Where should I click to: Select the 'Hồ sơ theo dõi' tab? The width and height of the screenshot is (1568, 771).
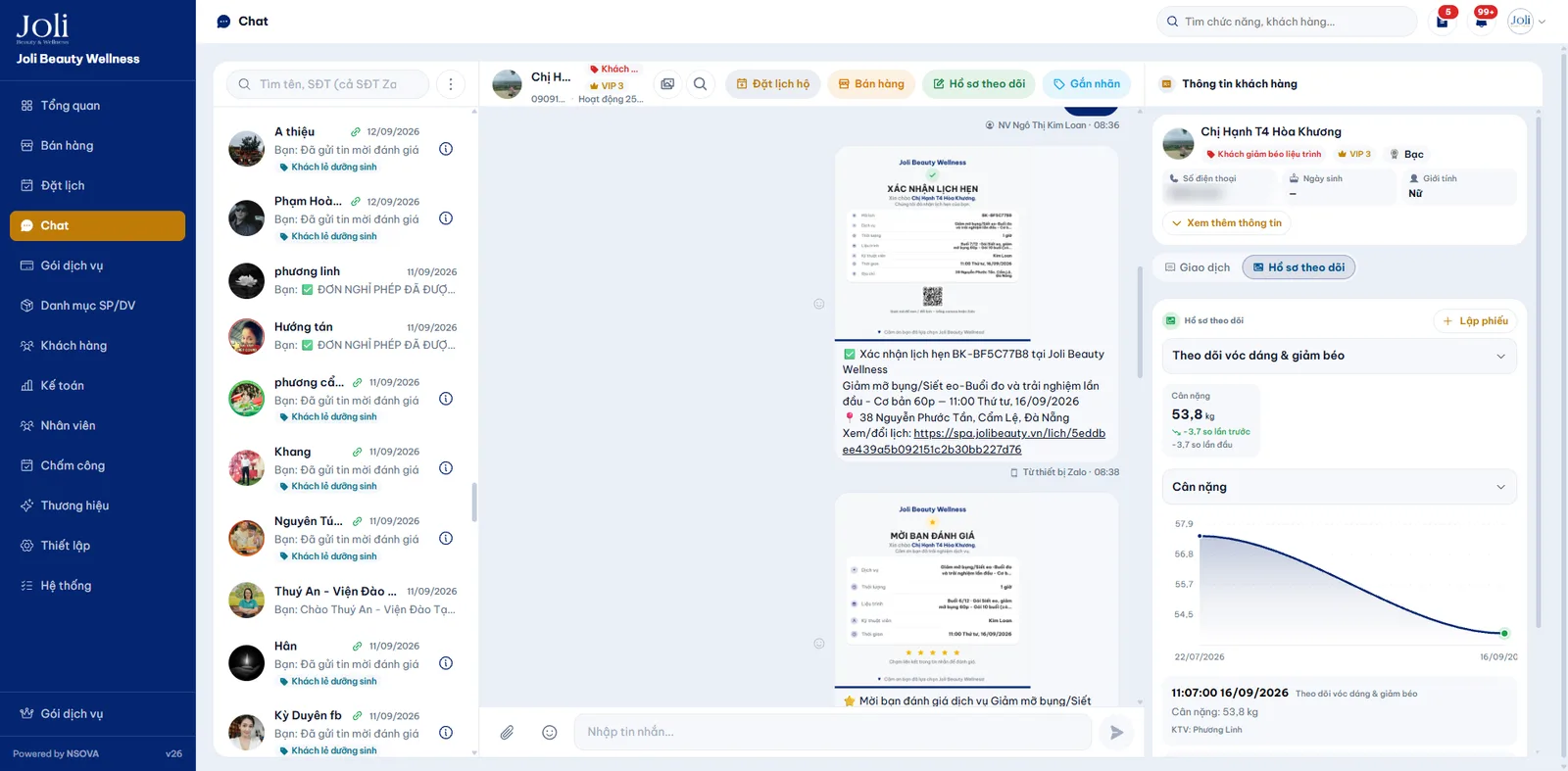coord(1298,267)
